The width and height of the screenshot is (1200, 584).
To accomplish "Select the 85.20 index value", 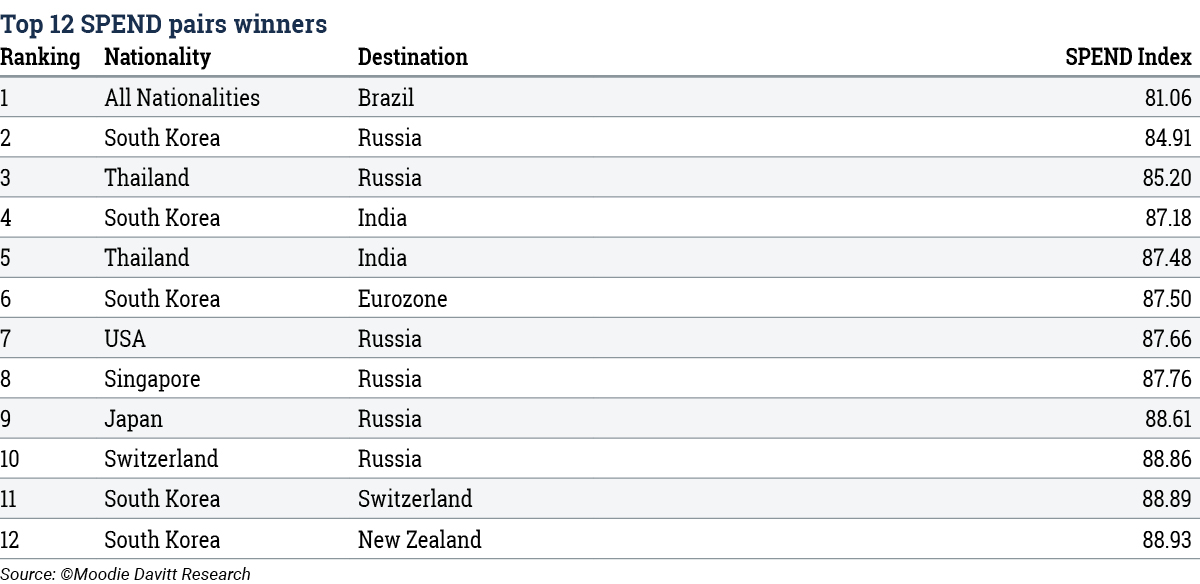I will (1167, 178).
